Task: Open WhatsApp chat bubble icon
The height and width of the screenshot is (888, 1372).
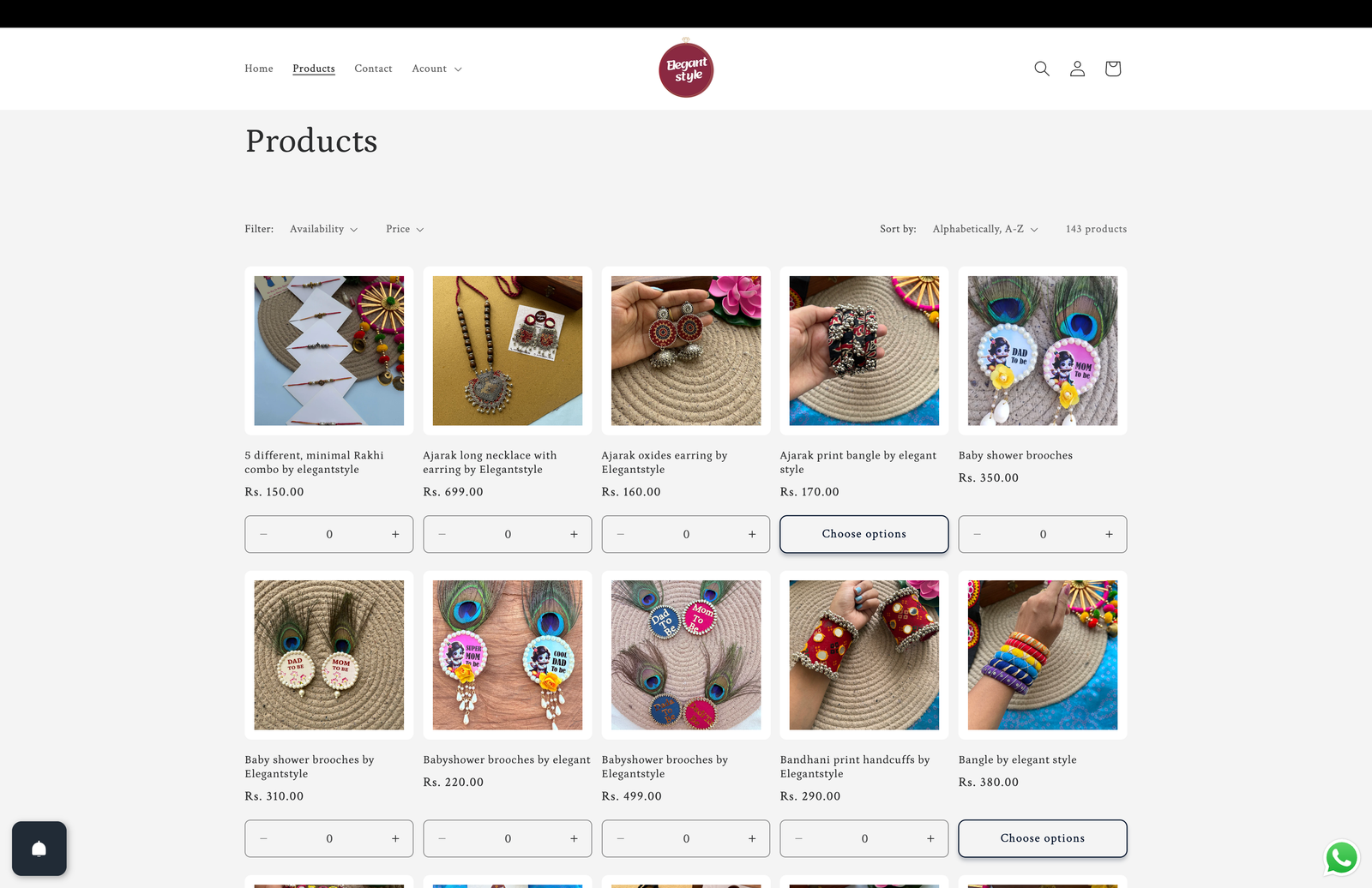Action: coord(1342,858)
